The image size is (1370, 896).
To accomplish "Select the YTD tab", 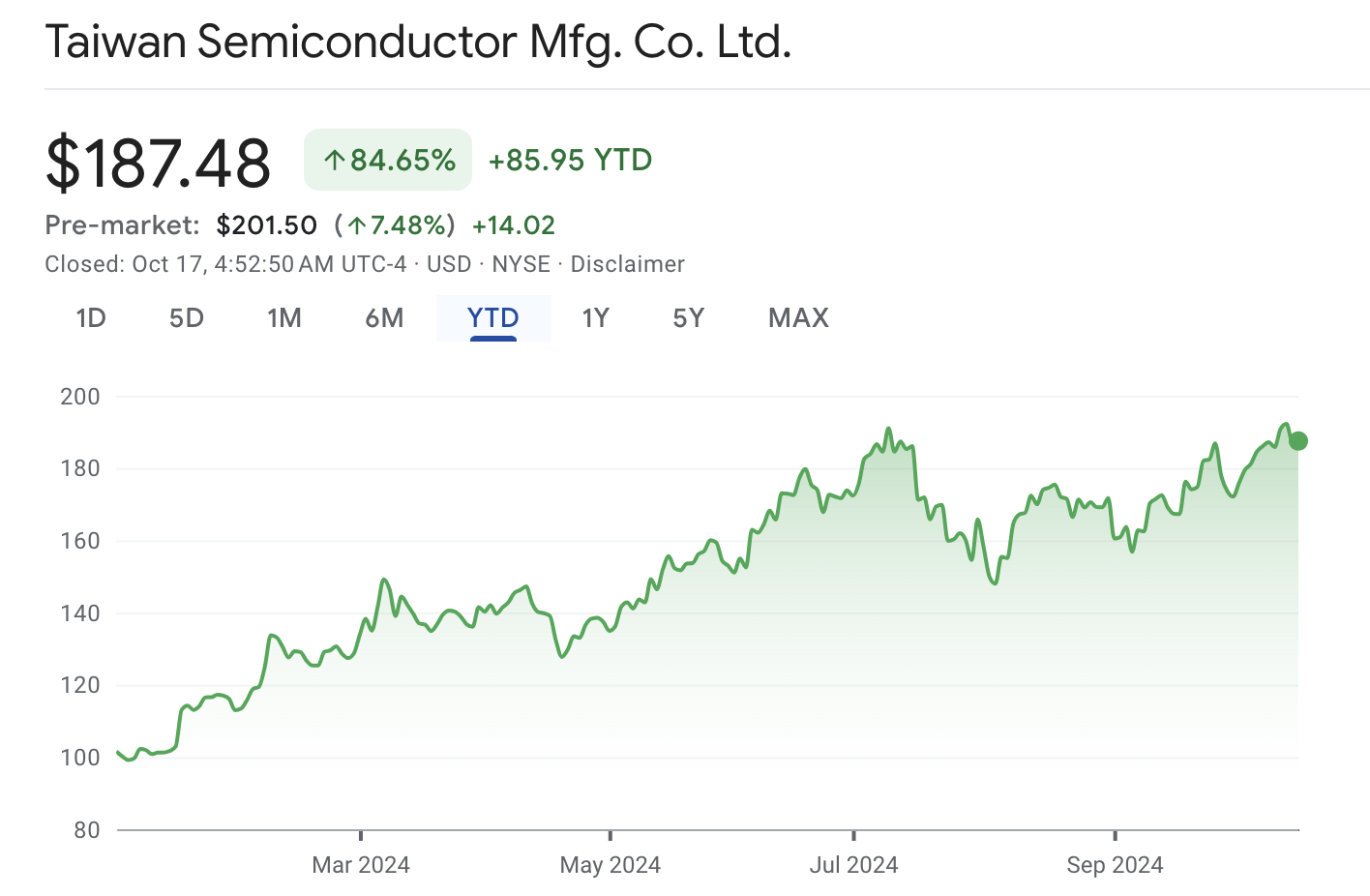I will coord(493,318).
